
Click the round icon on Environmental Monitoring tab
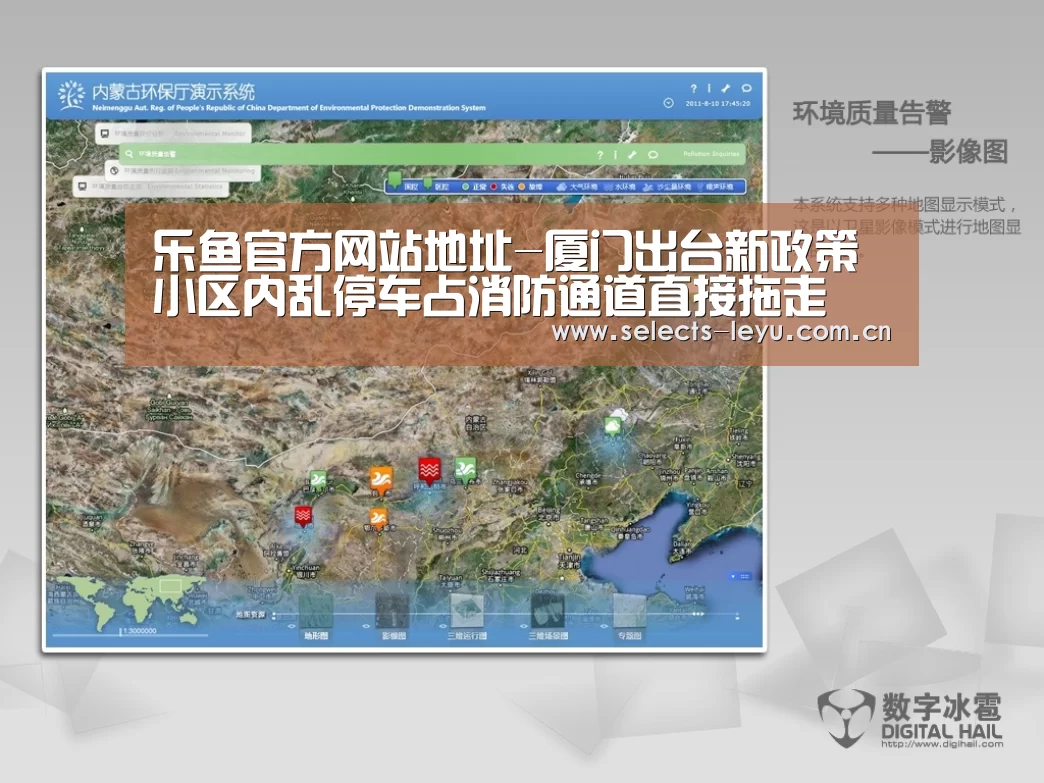[x=115, y=170]
